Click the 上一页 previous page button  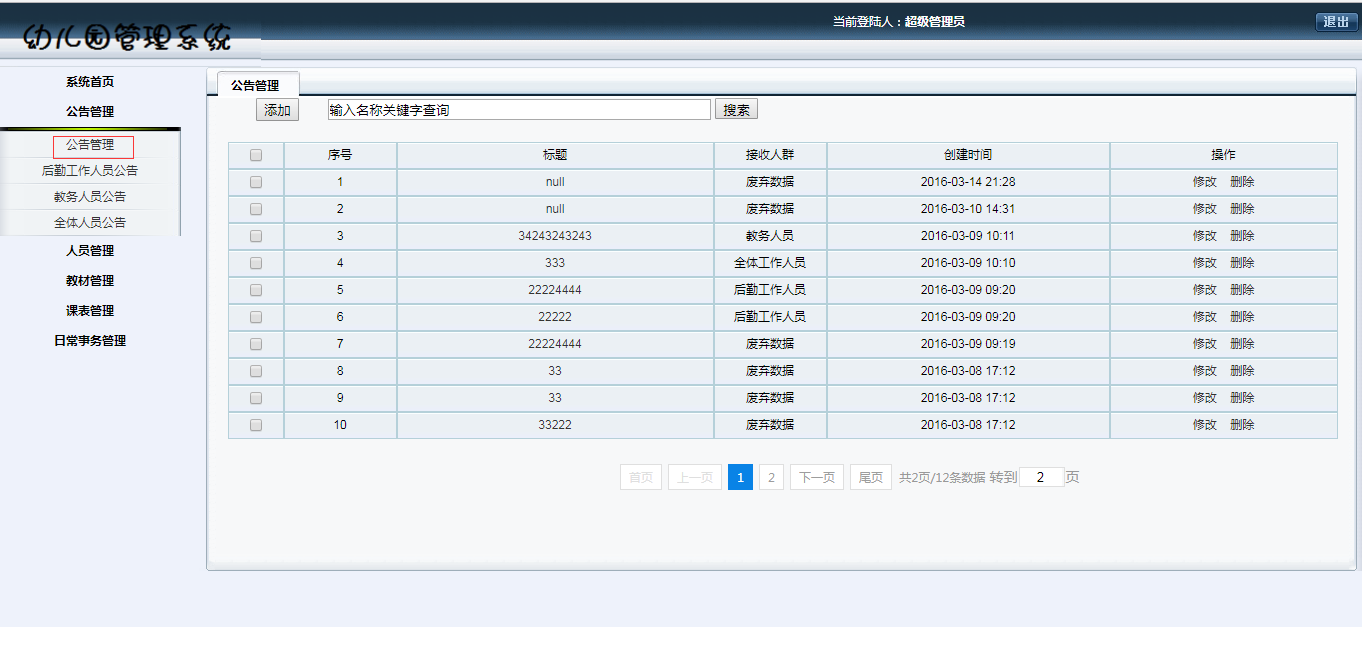click(695, 477)
